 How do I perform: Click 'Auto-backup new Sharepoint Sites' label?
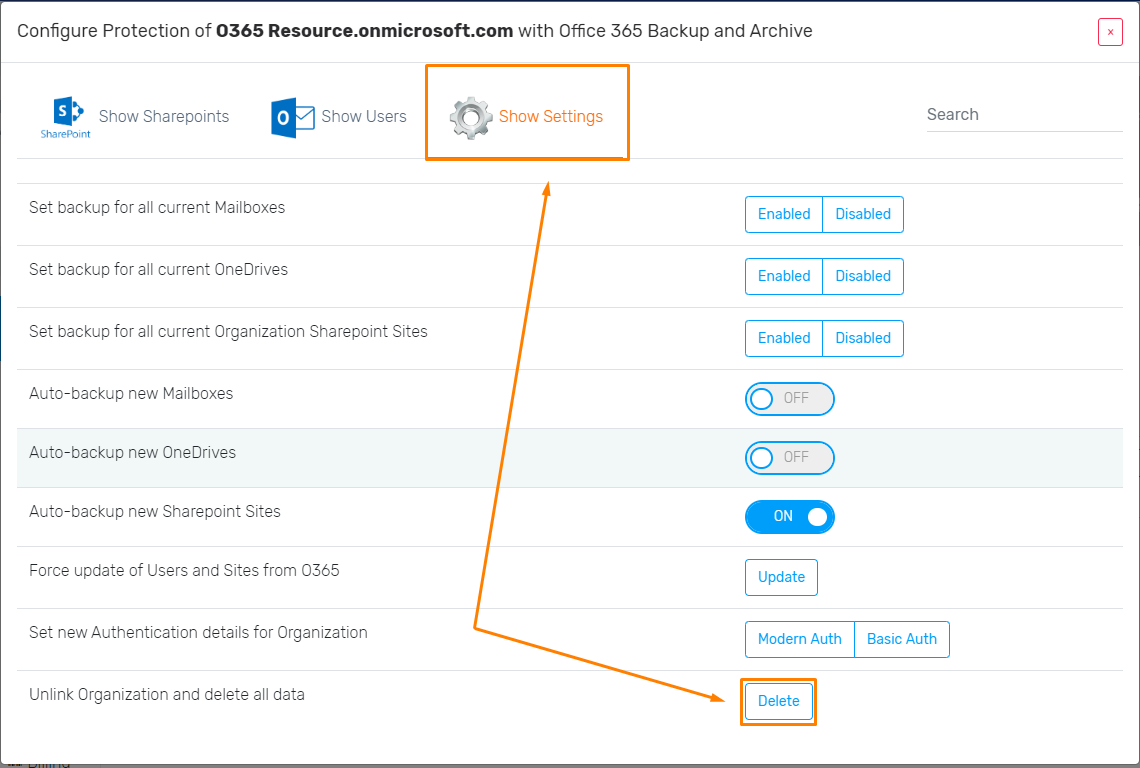[155, 511]
